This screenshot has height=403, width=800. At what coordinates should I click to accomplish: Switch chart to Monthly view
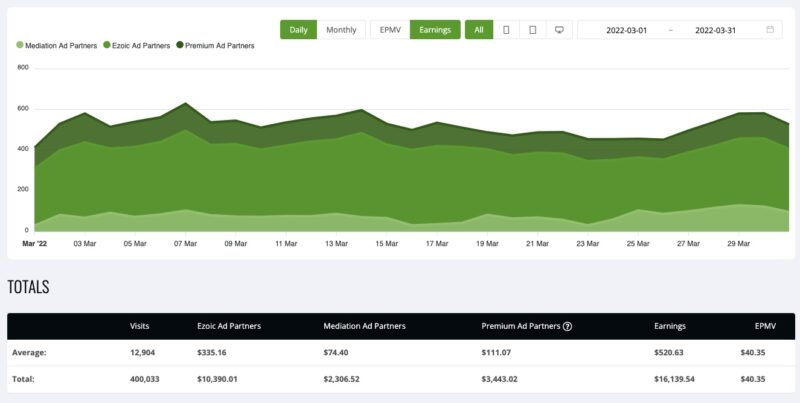(341, 30)
